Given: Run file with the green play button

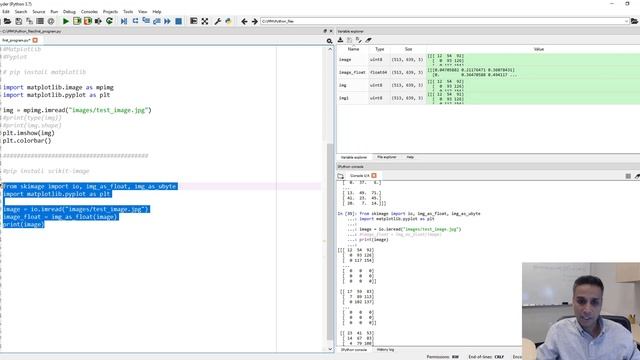Looking at the screenshot, I should click(x=66, y=21).
